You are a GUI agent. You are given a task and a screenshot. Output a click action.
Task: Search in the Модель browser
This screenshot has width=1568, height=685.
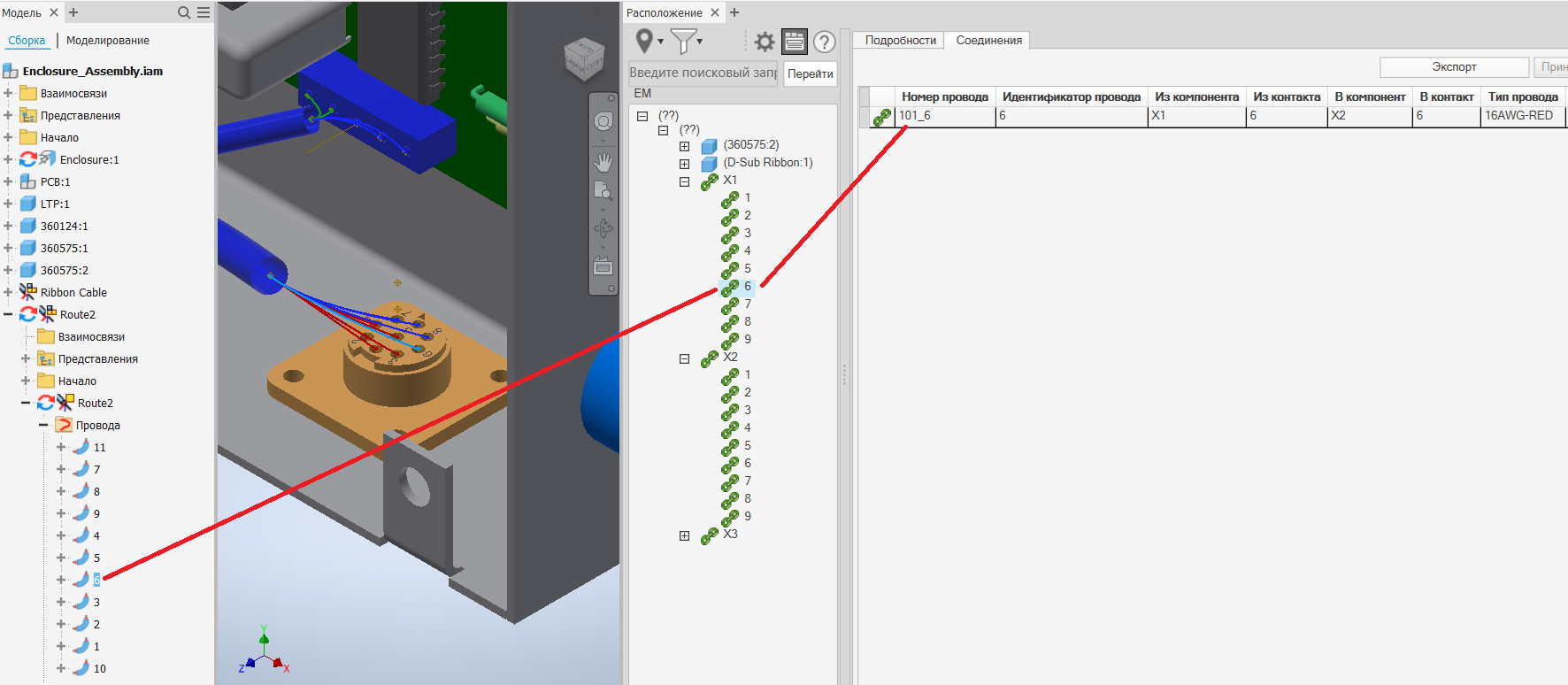[184, 12]
